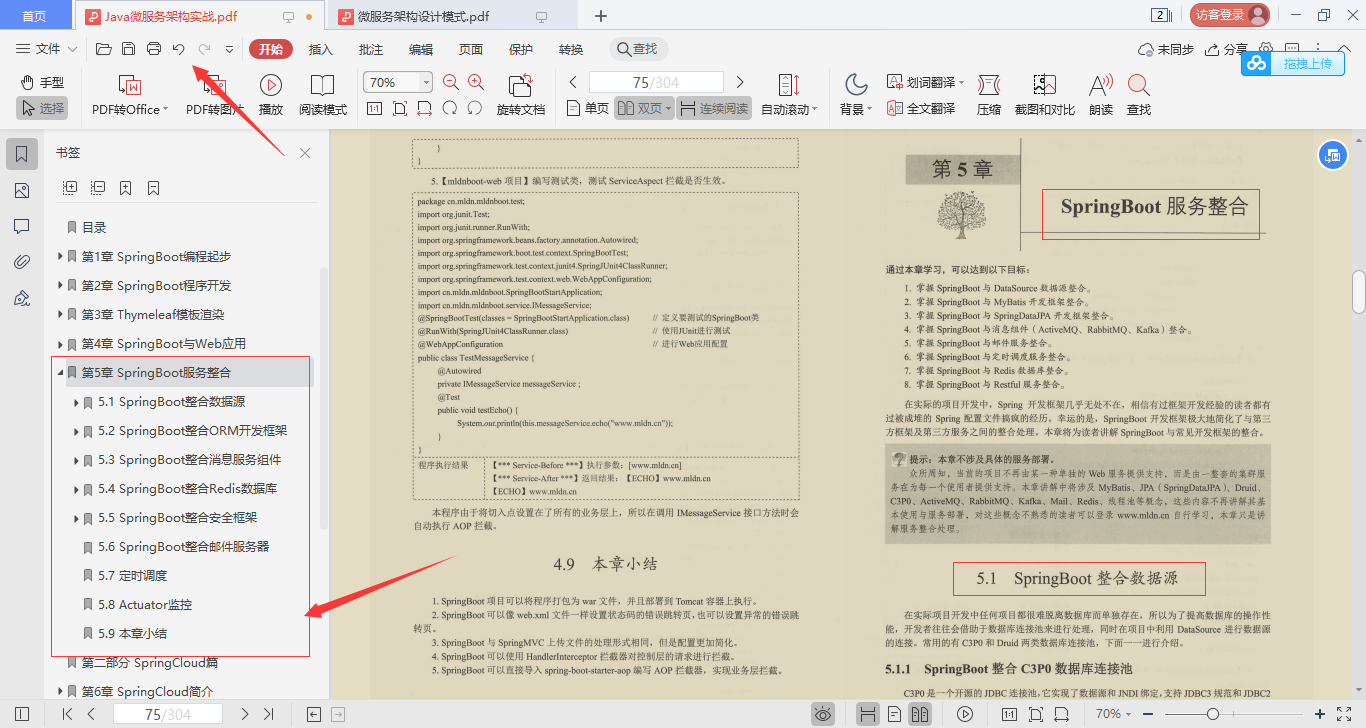Viewport: 1366px width, 728px height.
Task: Undo with the undo arrow icon
Action: click(x=178, y=49)
